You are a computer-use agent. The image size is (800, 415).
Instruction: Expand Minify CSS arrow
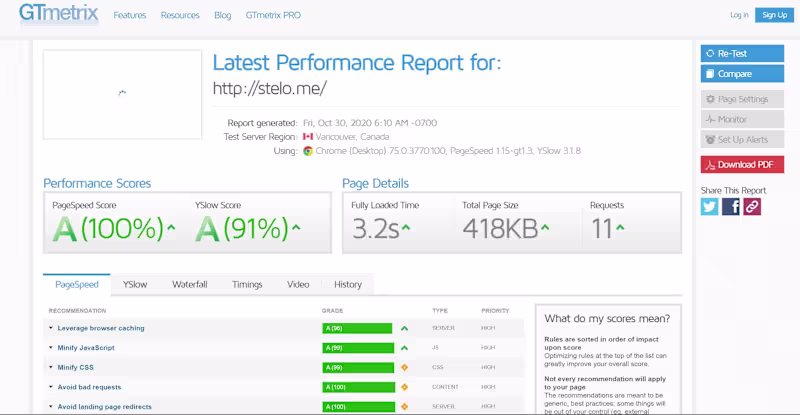51,368
